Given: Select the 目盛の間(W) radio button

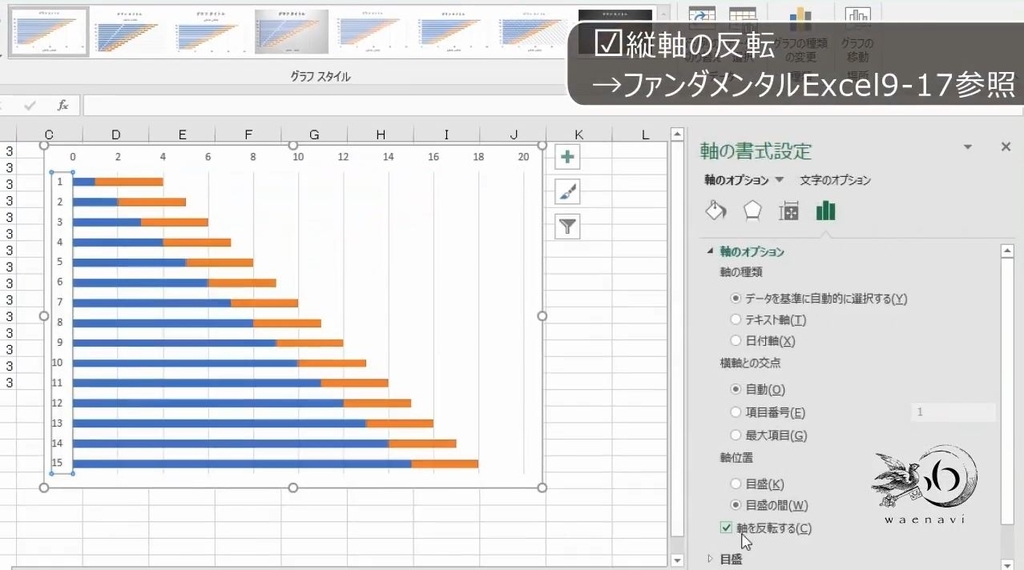Looking at the screenshot, I should (x=736, y=505).
